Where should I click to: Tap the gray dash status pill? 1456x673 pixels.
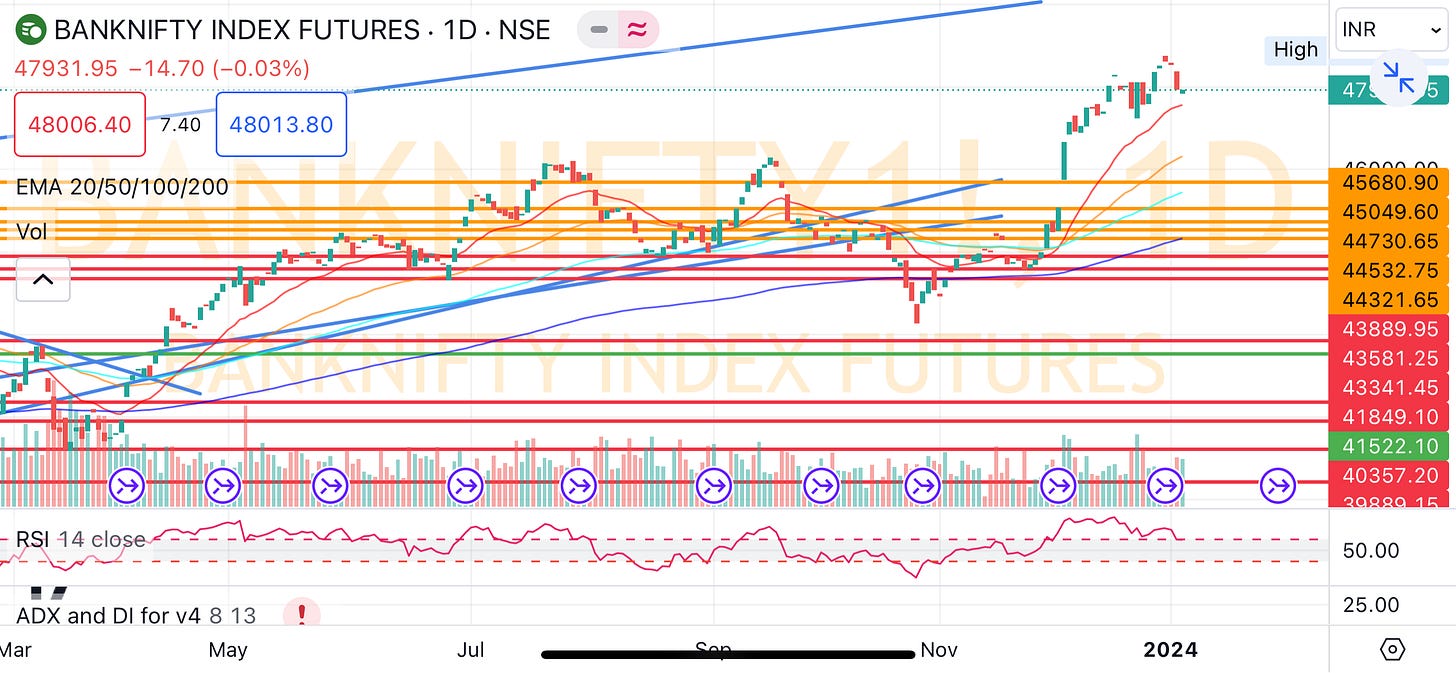(599, 30)
